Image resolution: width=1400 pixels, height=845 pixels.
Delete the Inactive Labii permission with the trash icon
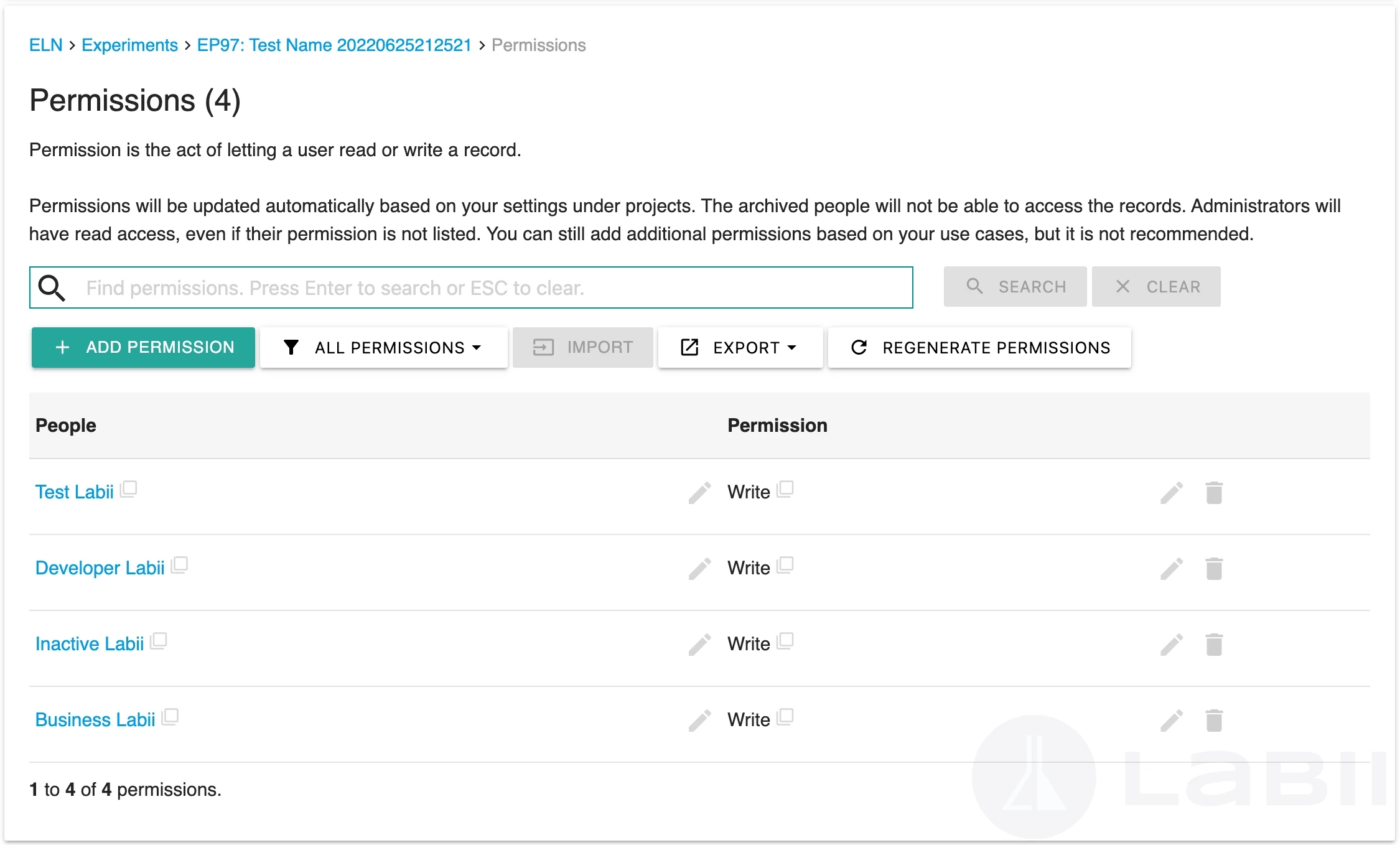(x=1213, y=645)
